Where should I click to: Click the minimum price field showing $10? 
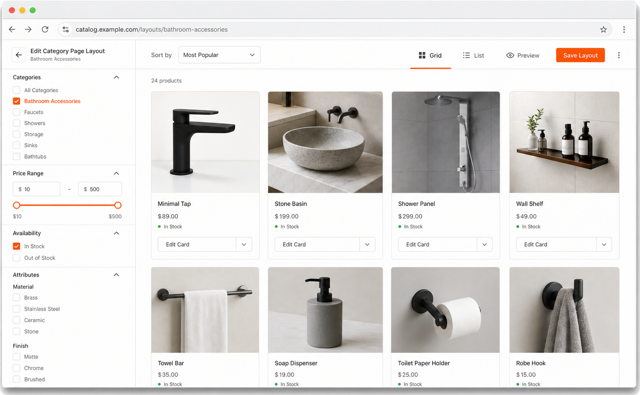pyautogui.click(x=37, y=189)
